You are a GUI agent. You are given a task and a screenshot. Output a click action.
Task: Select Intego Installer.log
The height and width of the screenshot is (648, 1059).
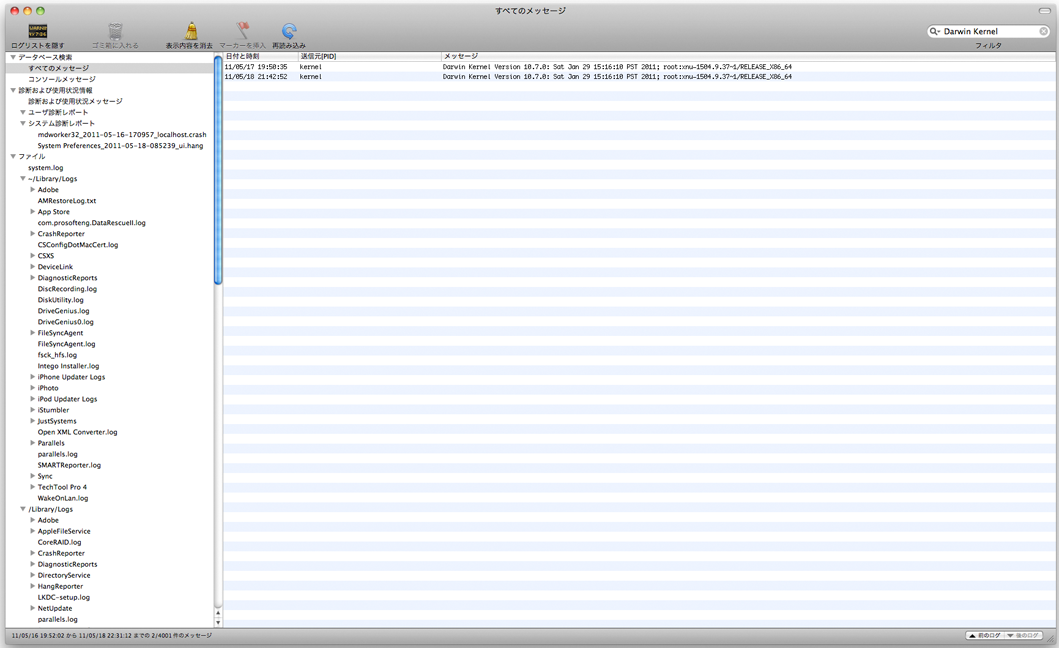[68, 366]
